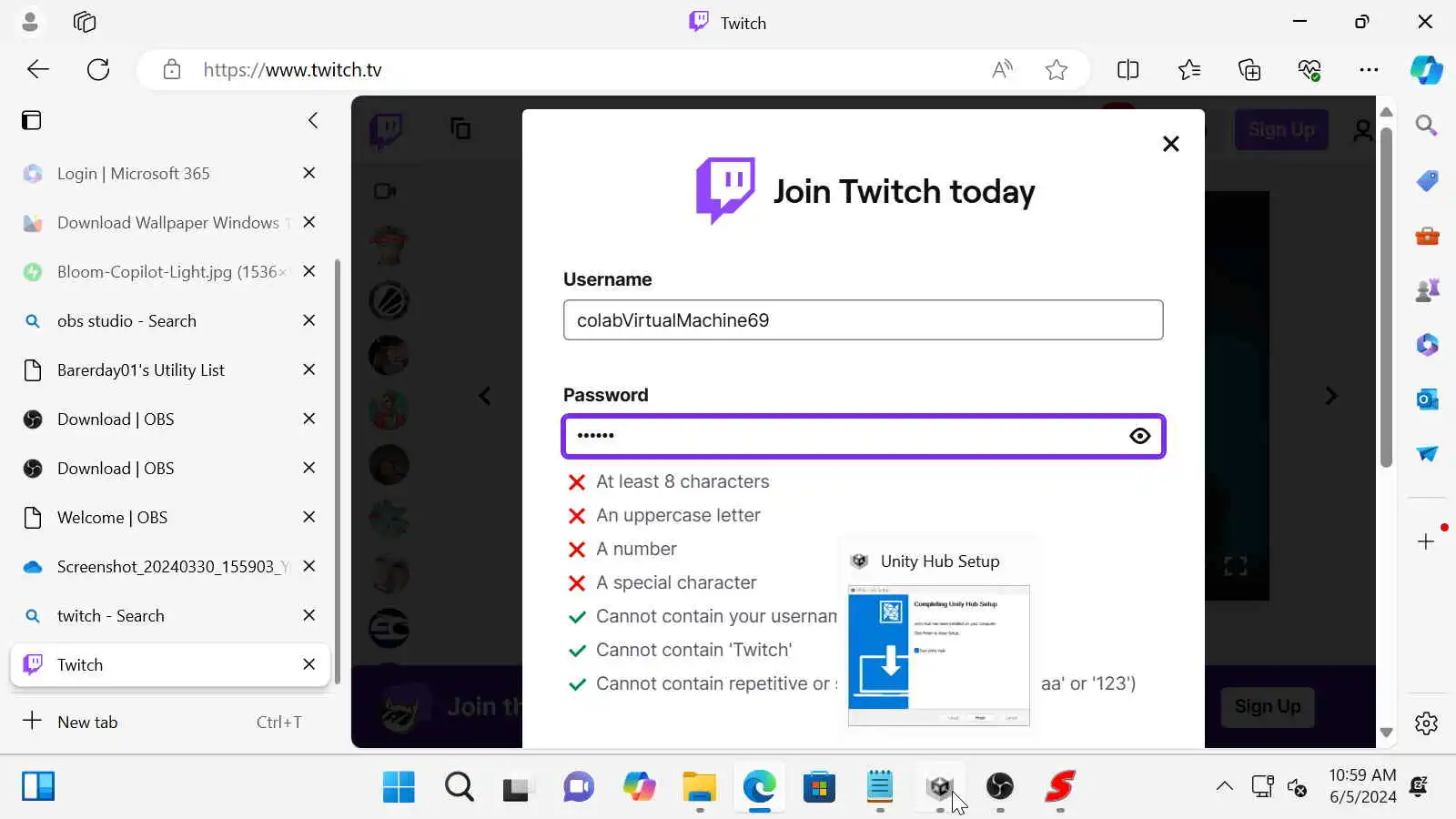Open Edge sidebar Search
Viewport: 1456px width, 819px height.
pos(1427,125)
